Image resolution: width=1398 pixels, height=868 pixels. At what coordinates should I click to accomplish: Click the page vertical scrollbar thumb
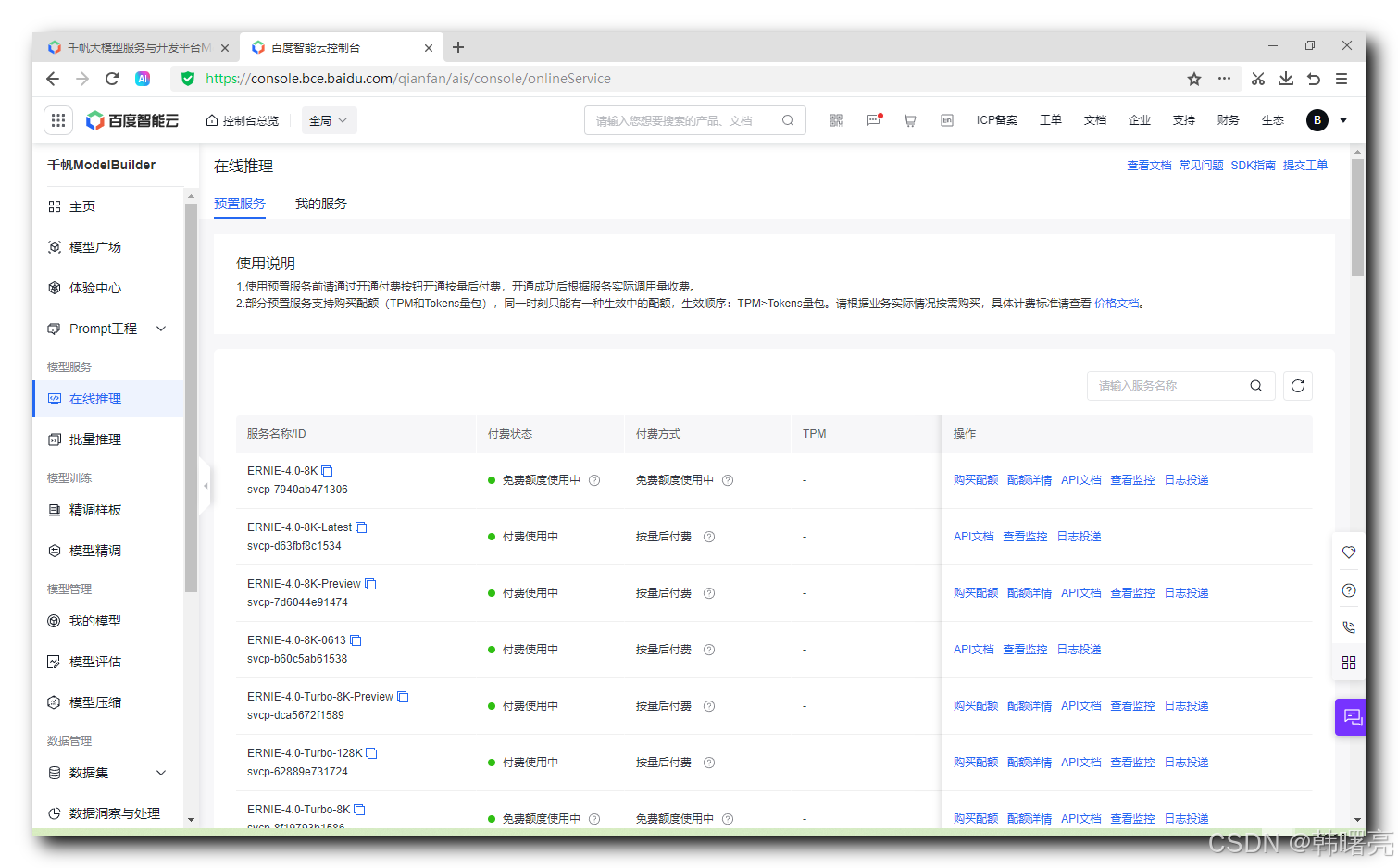pos(1358,217)
